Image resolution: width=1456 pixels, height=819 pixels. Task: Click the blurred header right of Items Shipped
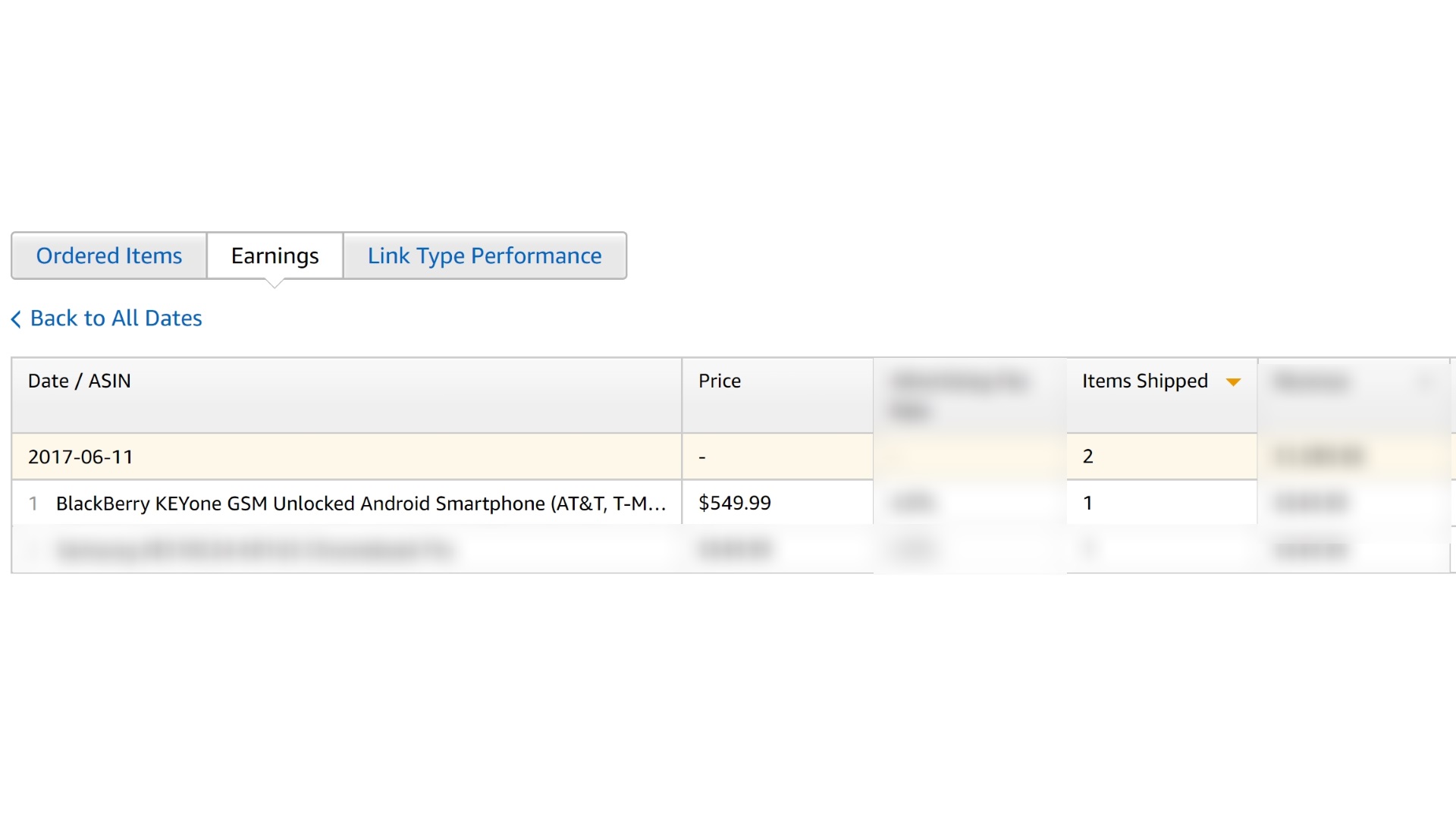[x=1312, y=381]
